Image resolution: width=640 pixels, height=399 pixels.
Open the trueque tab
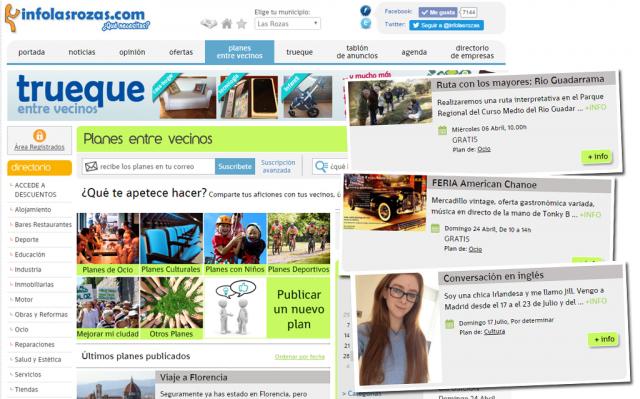(x=299, y=52)
